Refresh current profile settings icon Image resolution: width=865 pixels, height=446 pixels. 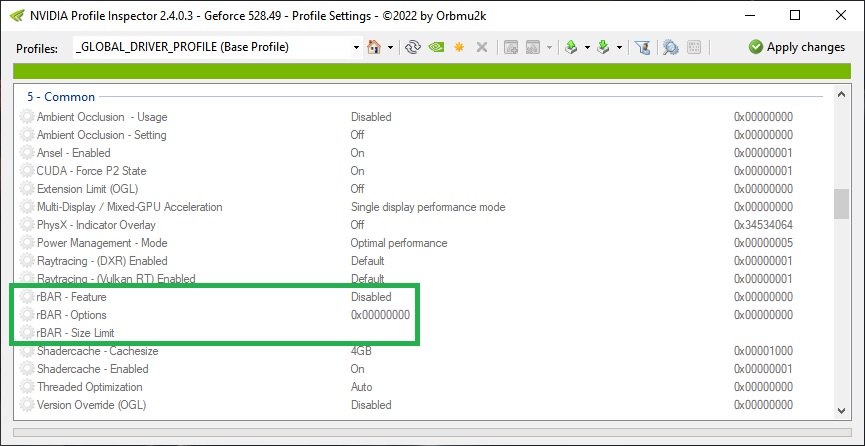412,47
